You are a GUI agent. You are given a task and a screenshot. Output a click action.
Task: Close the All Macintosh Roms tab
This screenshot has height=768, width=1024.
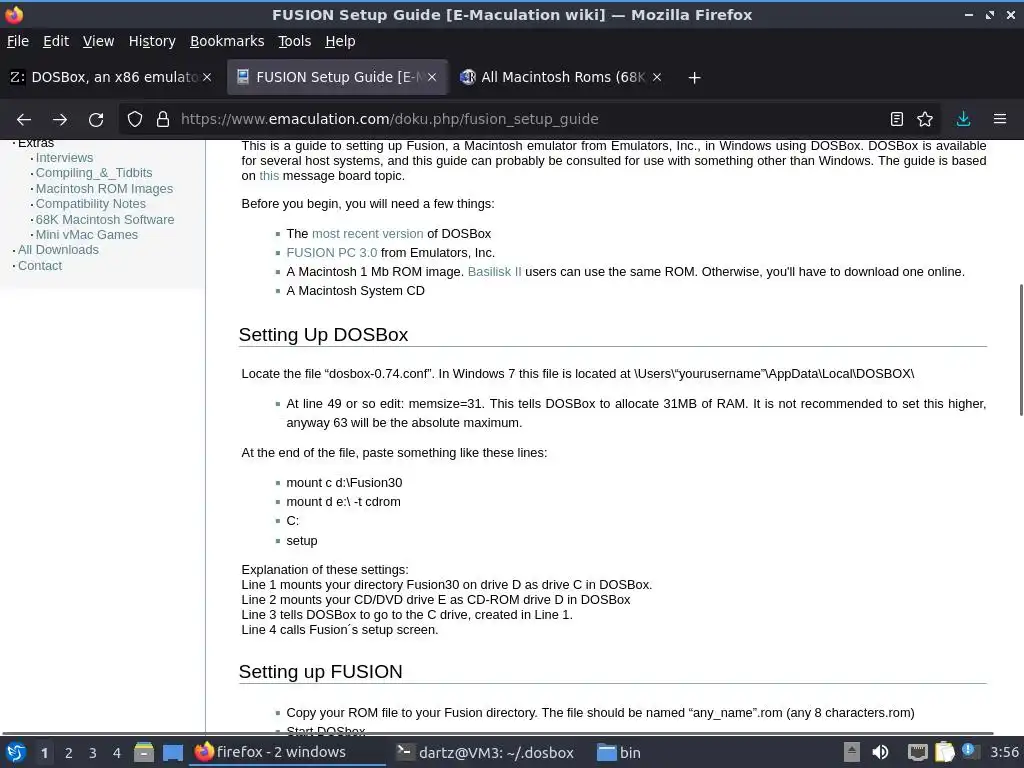click(657, 77)
